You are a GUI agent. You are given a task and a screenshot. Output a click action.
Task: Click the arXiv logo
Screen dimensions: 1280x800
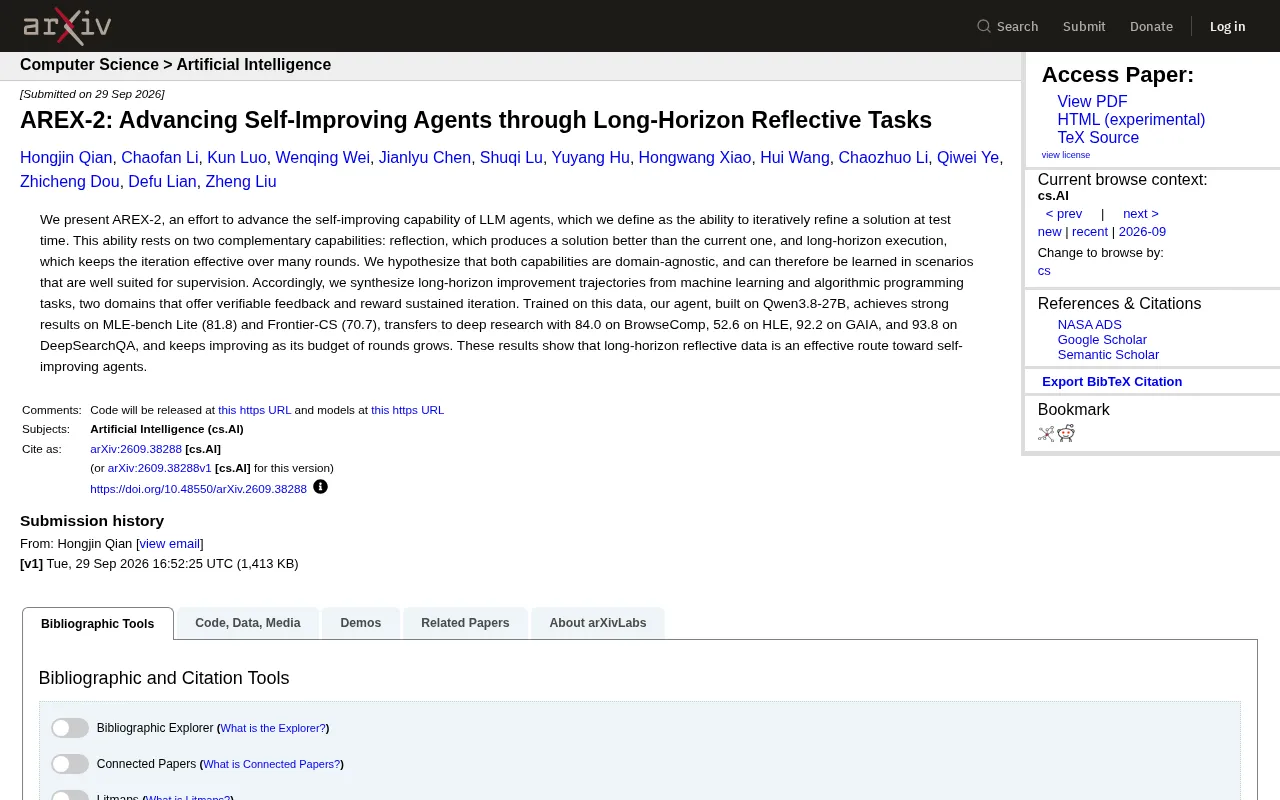click(x=67, y=26)
